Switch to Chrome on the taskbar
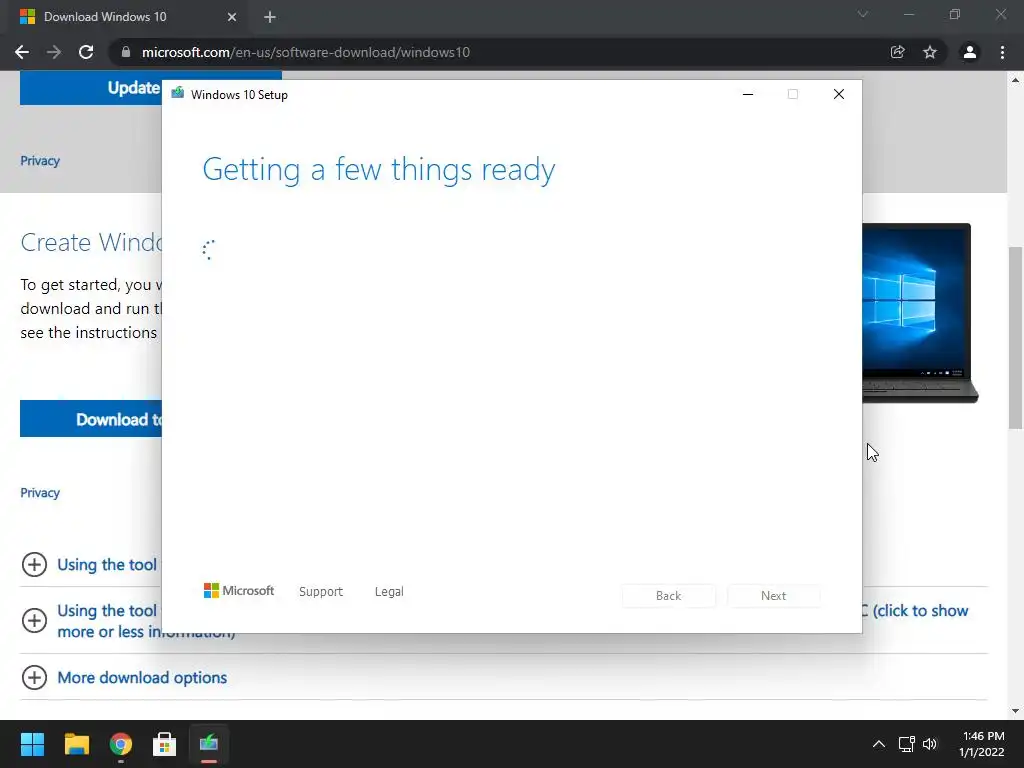The image size is (1024, 768). click(x=121, y=744)
